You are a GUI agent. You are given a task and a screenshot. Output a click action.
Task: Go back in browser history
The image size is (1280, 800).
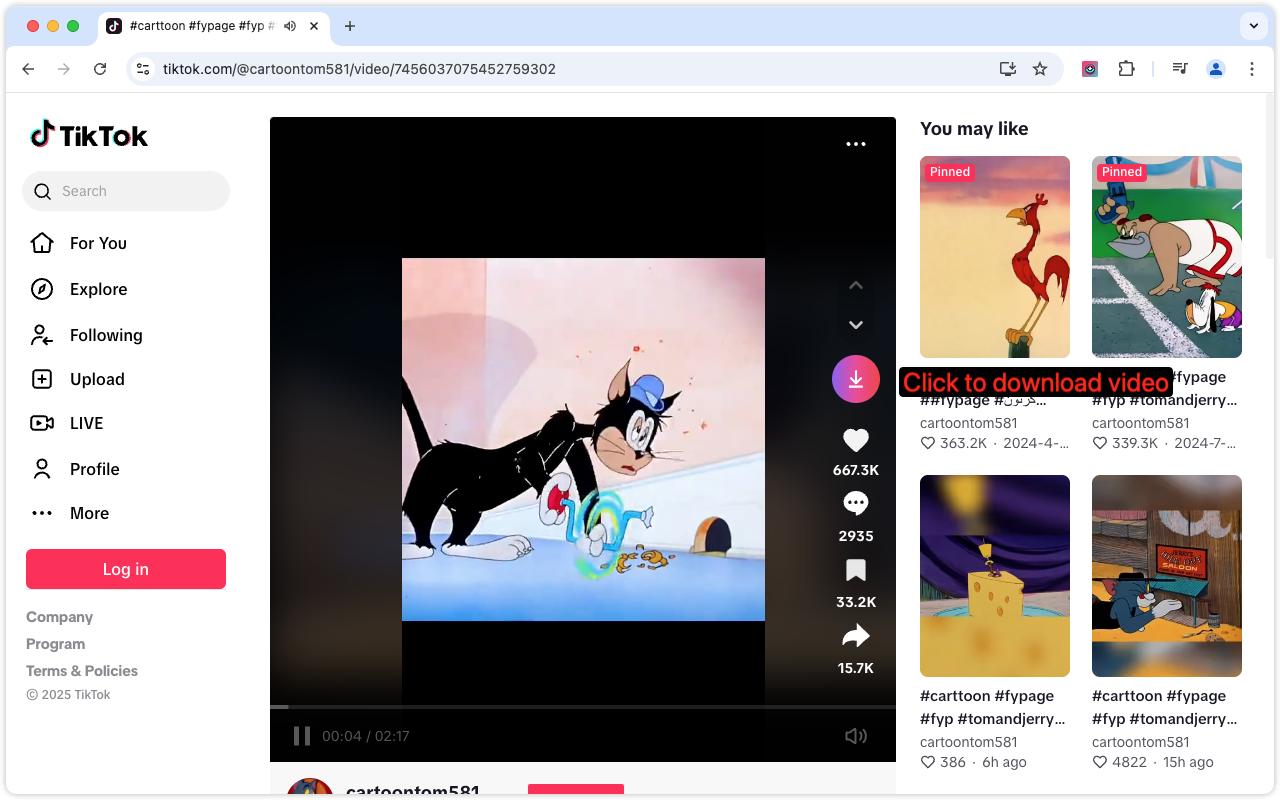click(28, 69)
